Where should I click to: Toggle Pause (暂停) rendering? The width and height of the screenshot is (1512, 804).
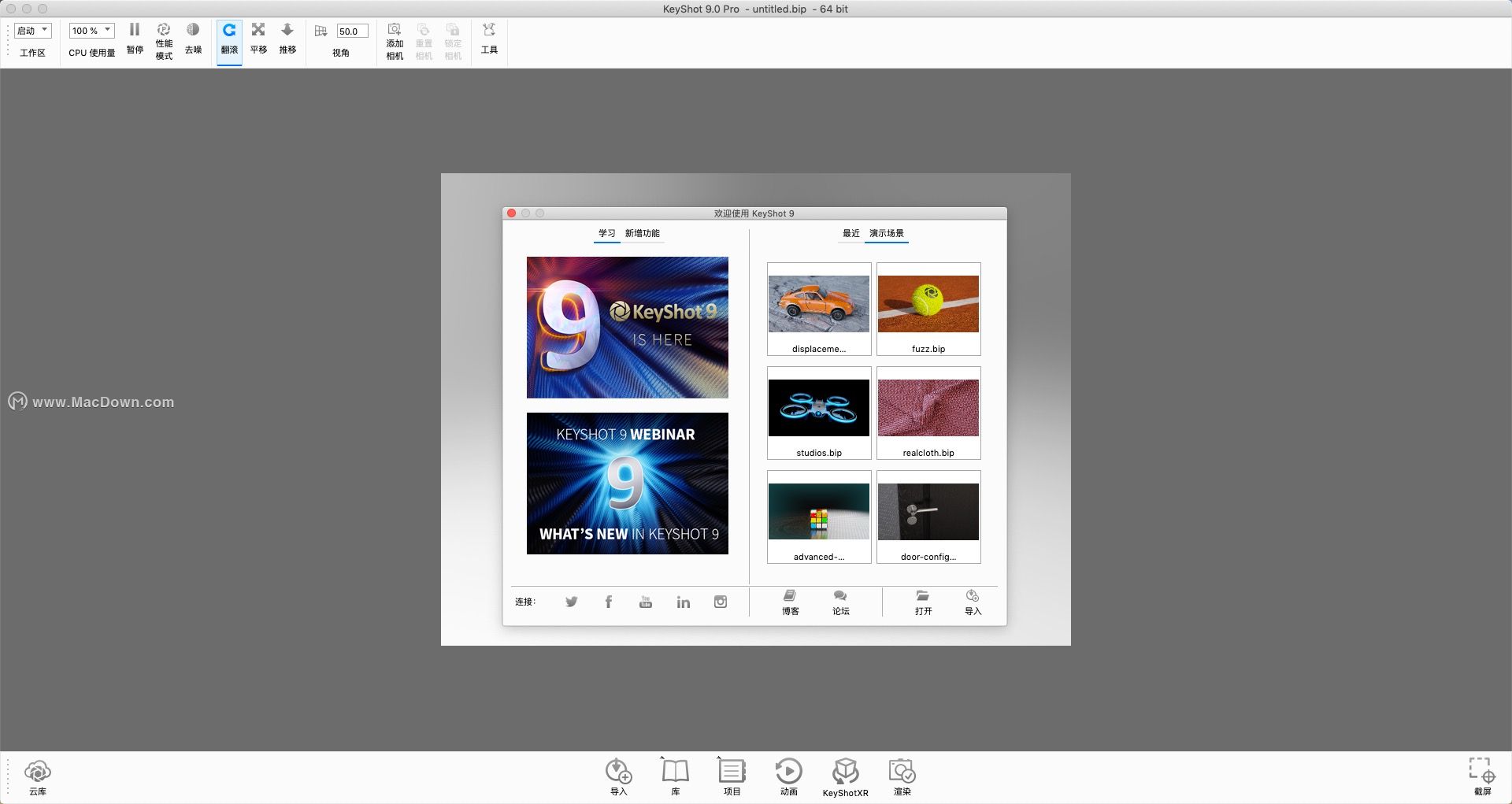click(x=135, y=38)
